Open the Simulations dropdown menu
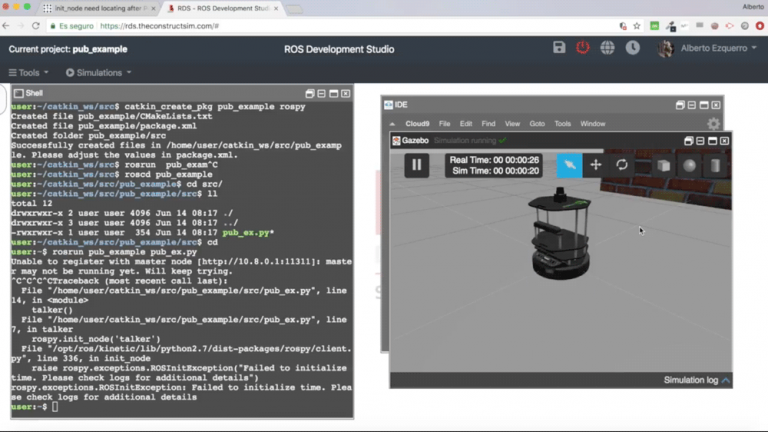The image size is (768, 432). click(99, 72)
